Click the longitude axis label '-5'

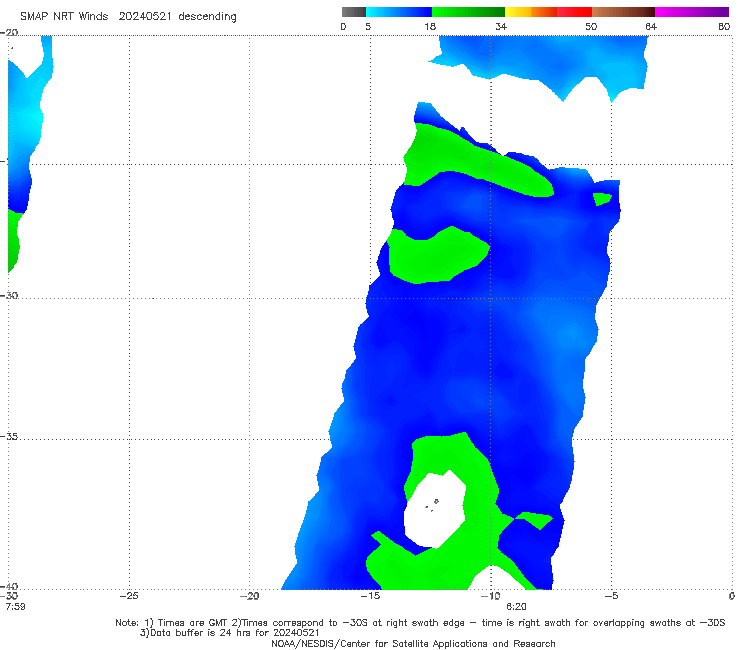(x=611, y=596)
